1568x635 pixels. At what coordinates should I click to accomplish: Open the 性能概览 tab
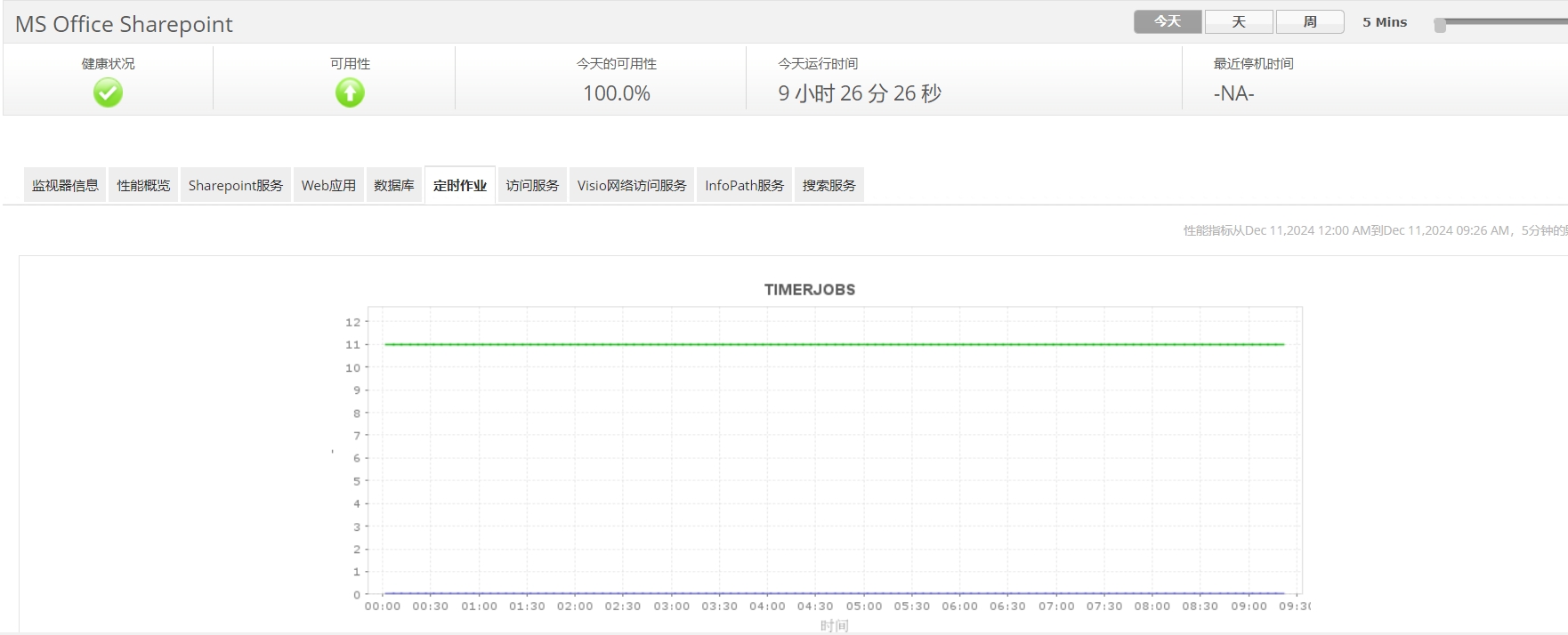pyautogui.click(x=143, y=185)
